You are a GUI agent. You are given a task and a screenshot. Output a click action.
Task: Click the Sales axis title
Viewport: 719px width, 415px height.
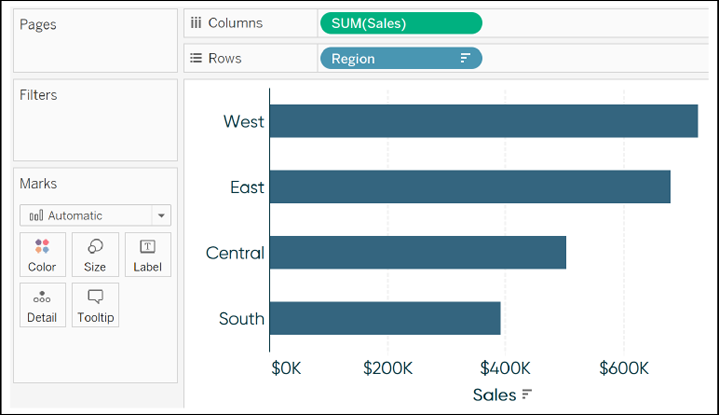pyautogui.click(x=494, y=395)
